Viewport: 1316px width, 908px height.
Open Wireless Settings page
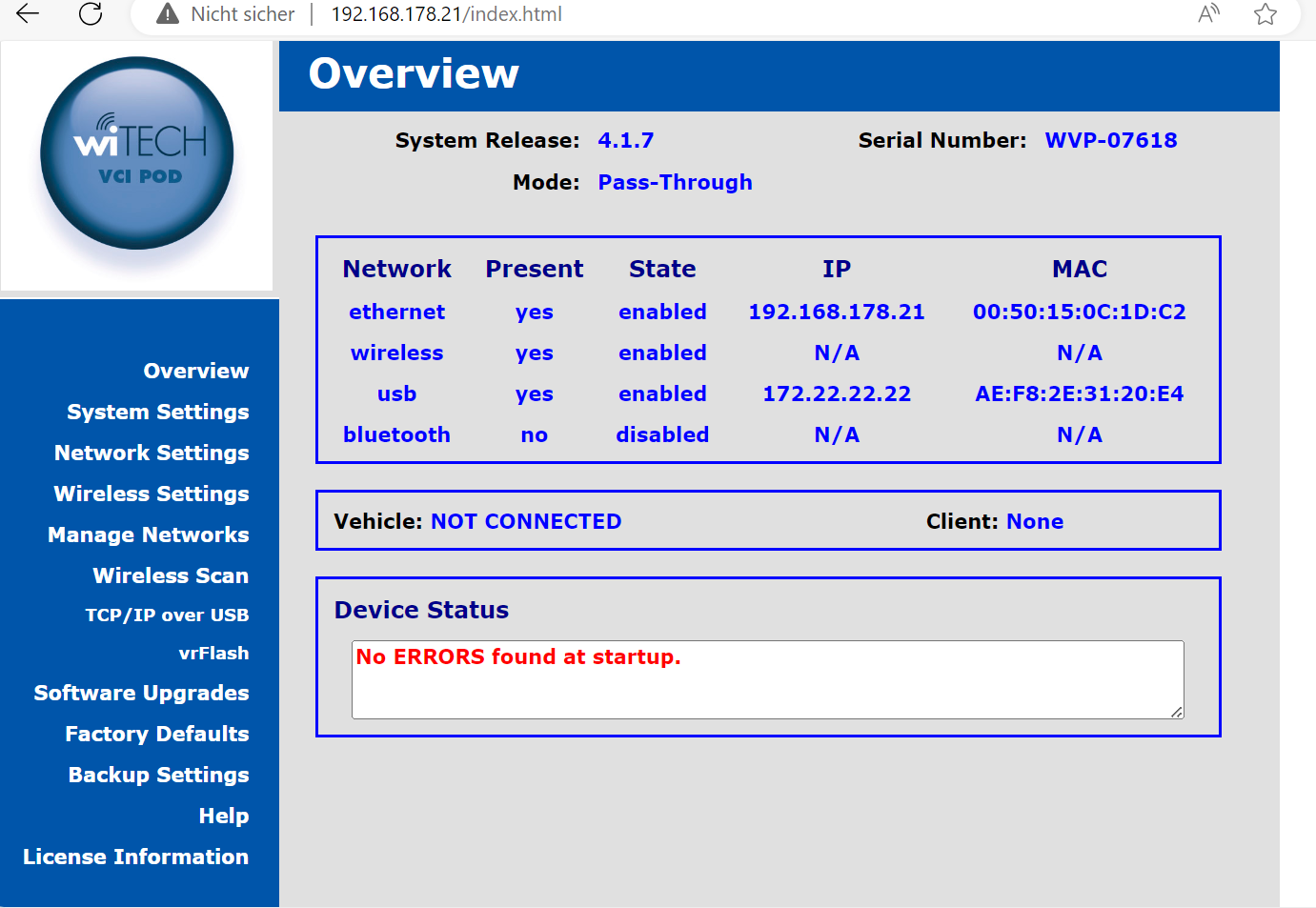click(x=152, y=494)
